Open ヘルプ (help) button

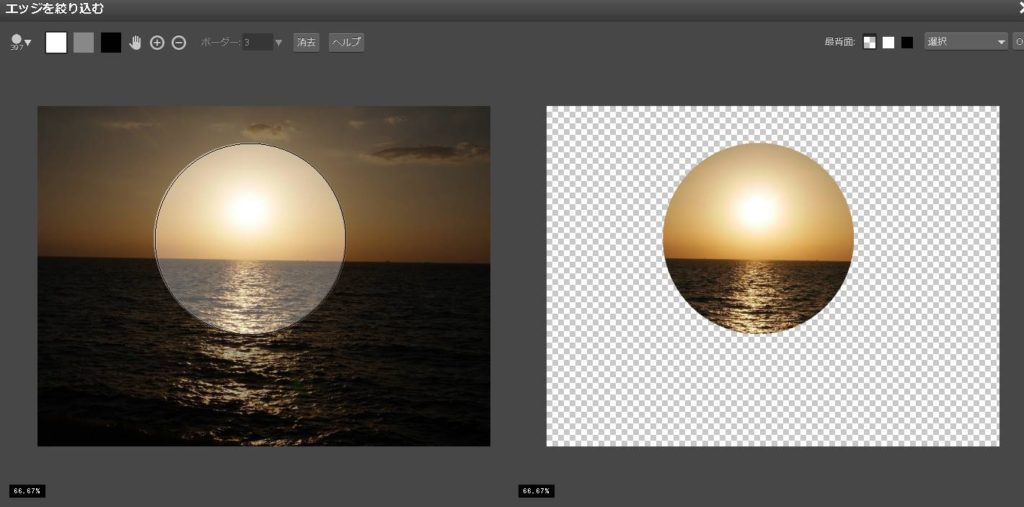coord(346,42)
